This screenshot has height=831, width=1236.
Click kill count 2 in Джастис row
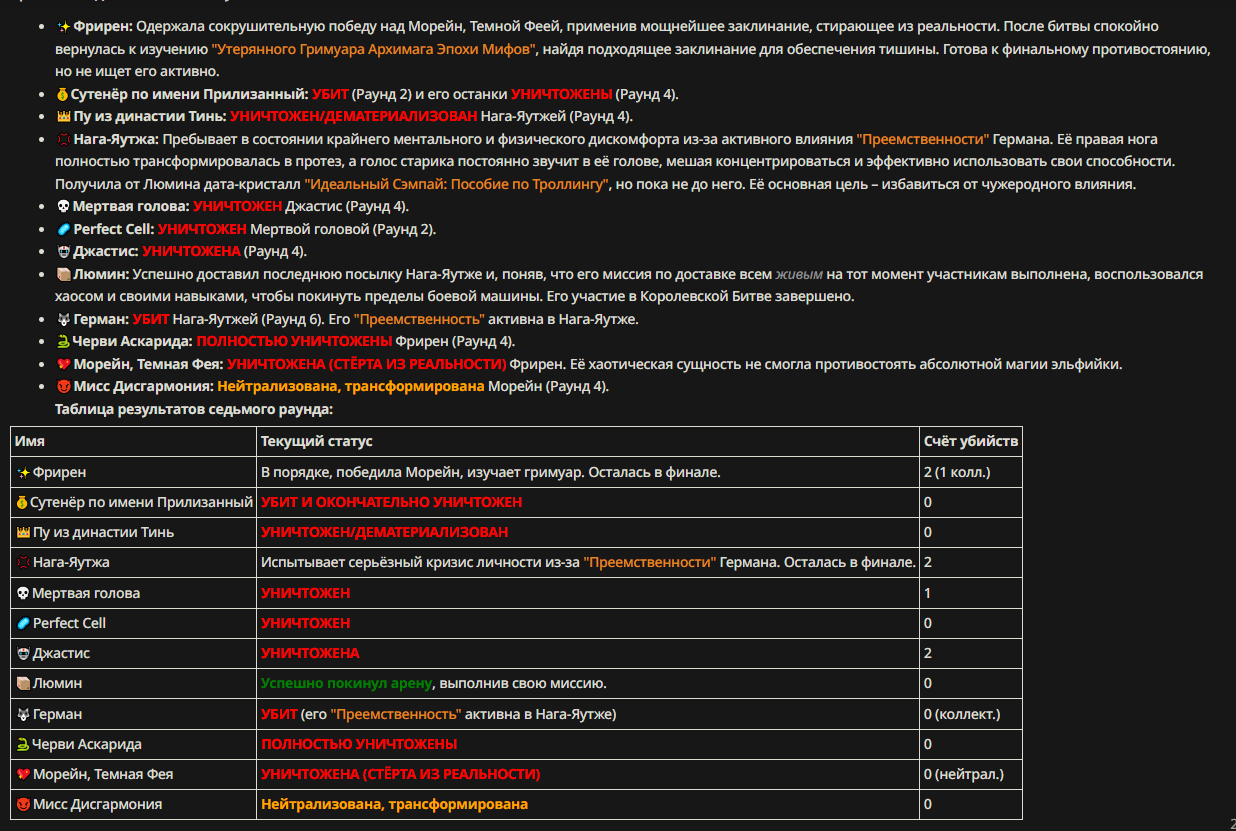(928, 653)
